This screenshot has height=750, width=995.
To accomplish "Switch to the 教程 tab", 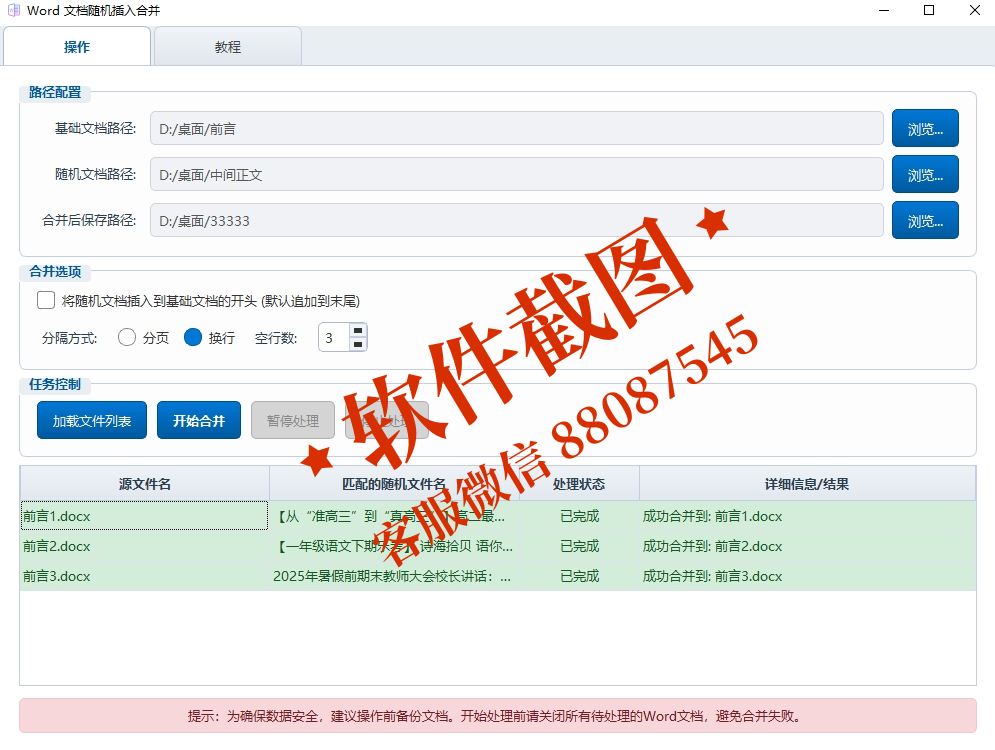I will pos(227,47).
